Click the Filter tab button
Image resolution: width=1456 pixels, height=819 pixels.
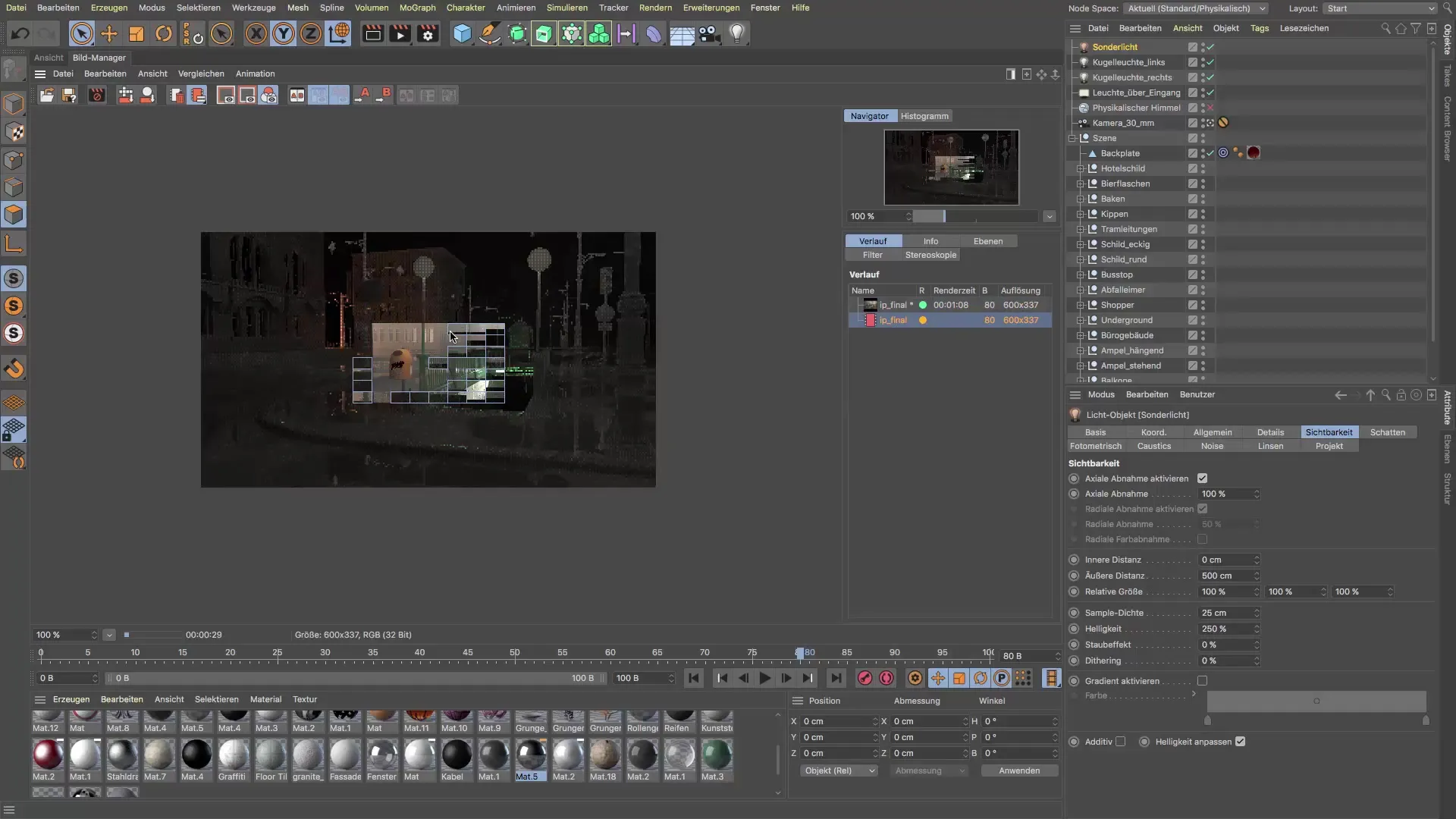pos(872,255)
